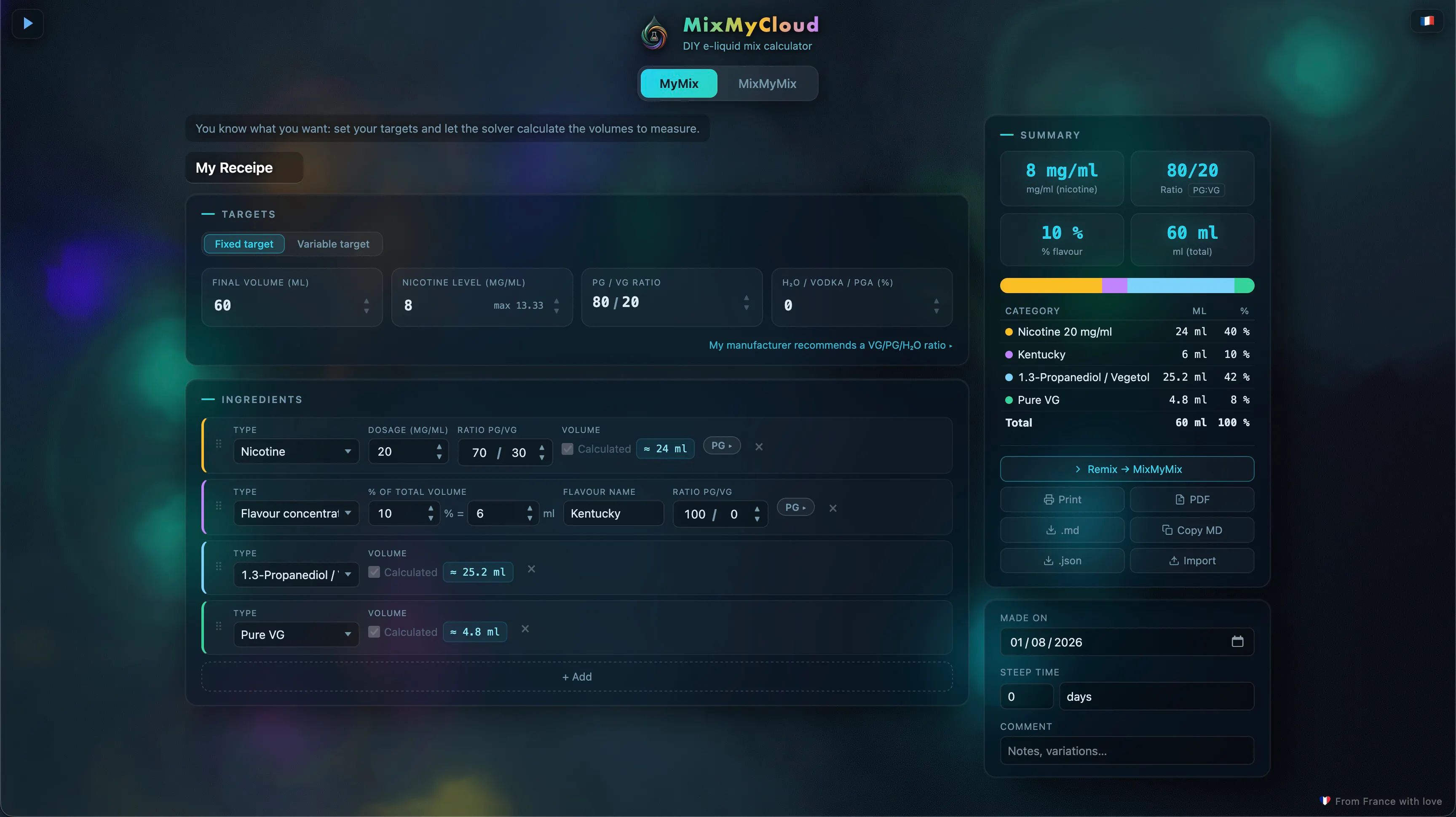Screen dimensions: 1456x817
Task: Download the recipe as .md file
Action: pyautogui.click(x=1062, y=530)
